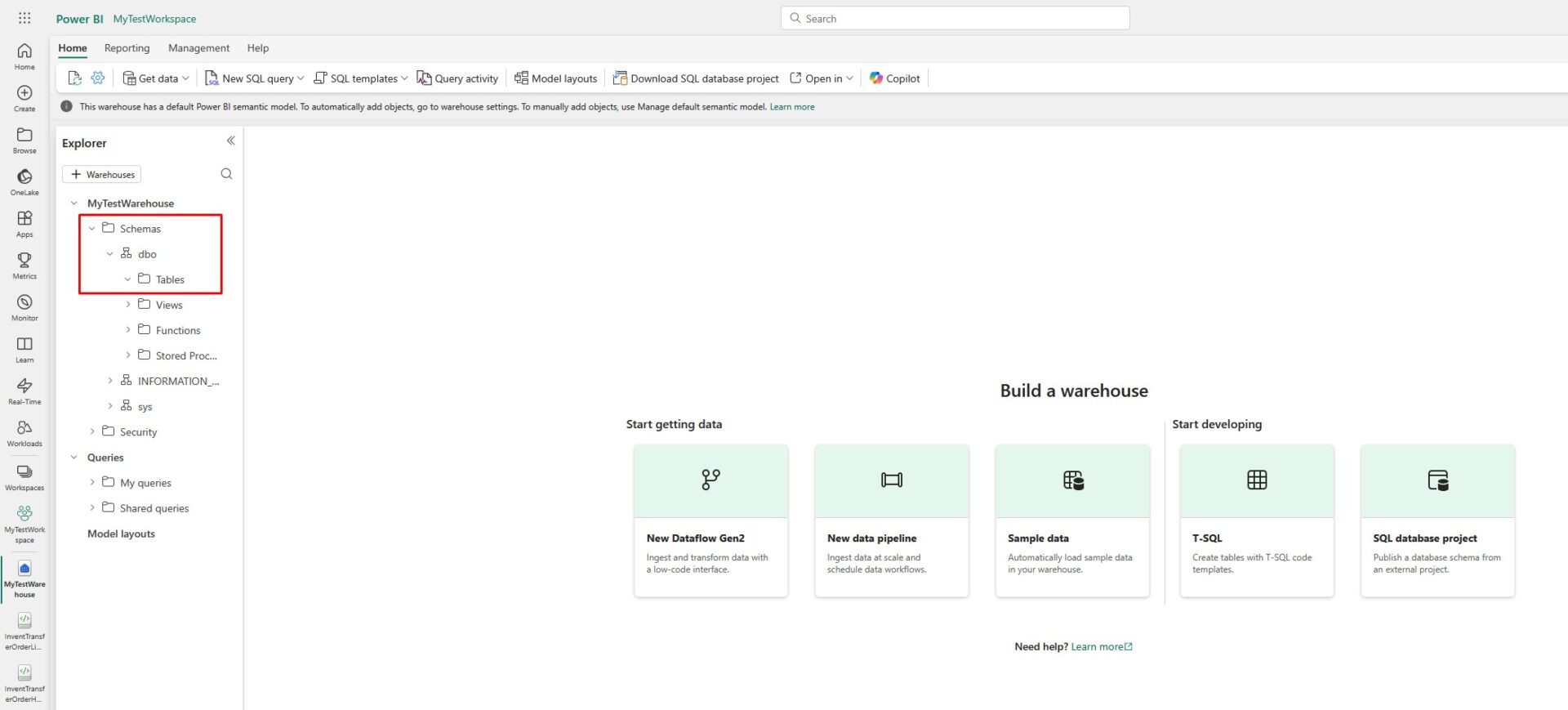Open Copilot from the toolbar
This screenshot has height=710, width=1568.
click(894, 78)
